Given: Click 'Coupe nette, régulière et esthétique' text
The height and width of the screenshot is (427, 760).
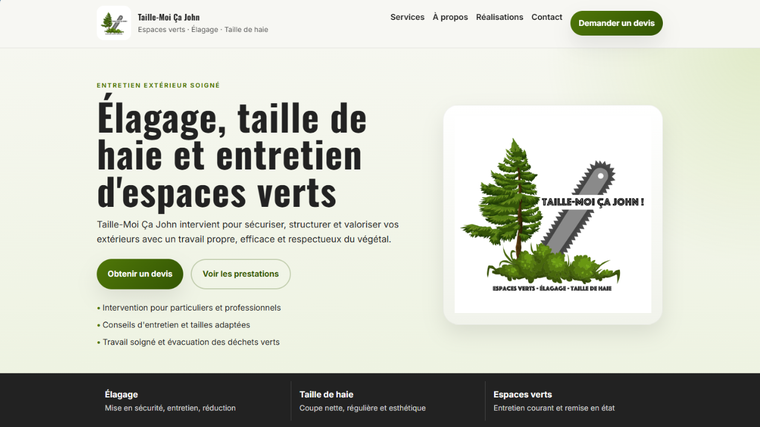Looking at the screenshot, I should pyautogui.click(x=363, y=408).
